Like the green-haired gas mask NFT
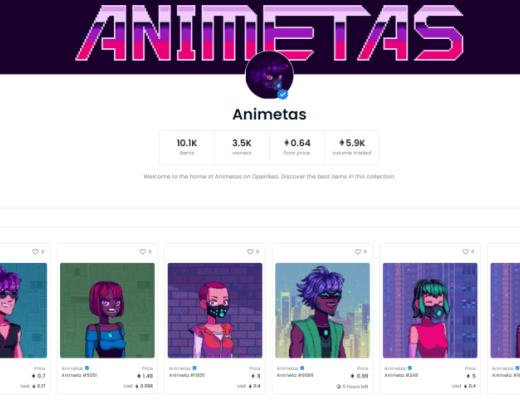This screenshot has height=400, width=520. tap(466, 252)
